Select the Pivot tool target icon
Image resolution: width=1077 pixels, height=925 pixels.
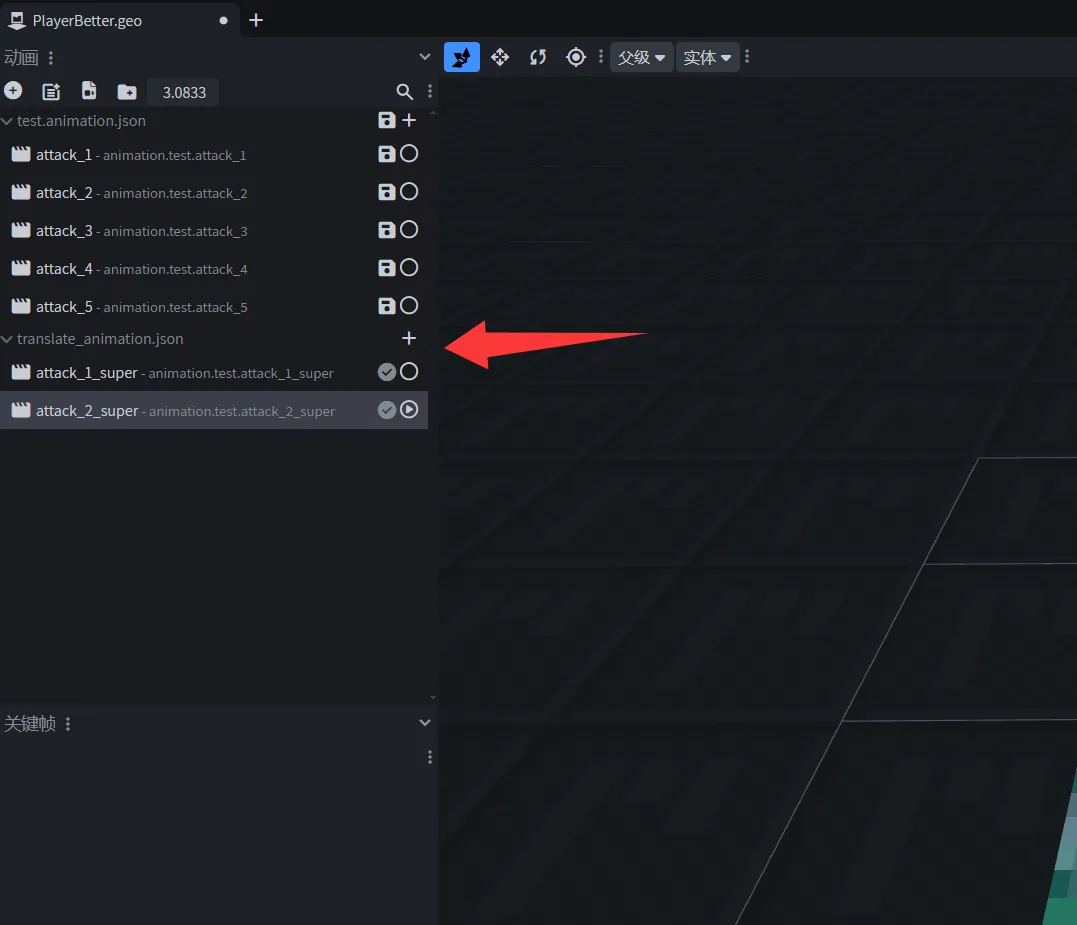575,57
